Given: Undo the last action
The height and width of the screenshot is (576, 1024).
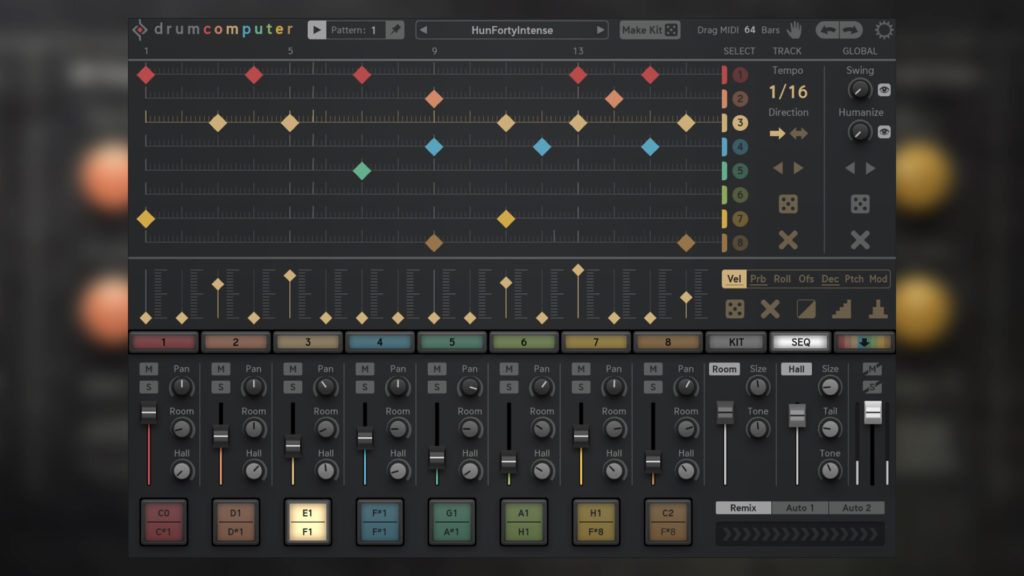Looking at the screenshot, I should pos(828,29).
